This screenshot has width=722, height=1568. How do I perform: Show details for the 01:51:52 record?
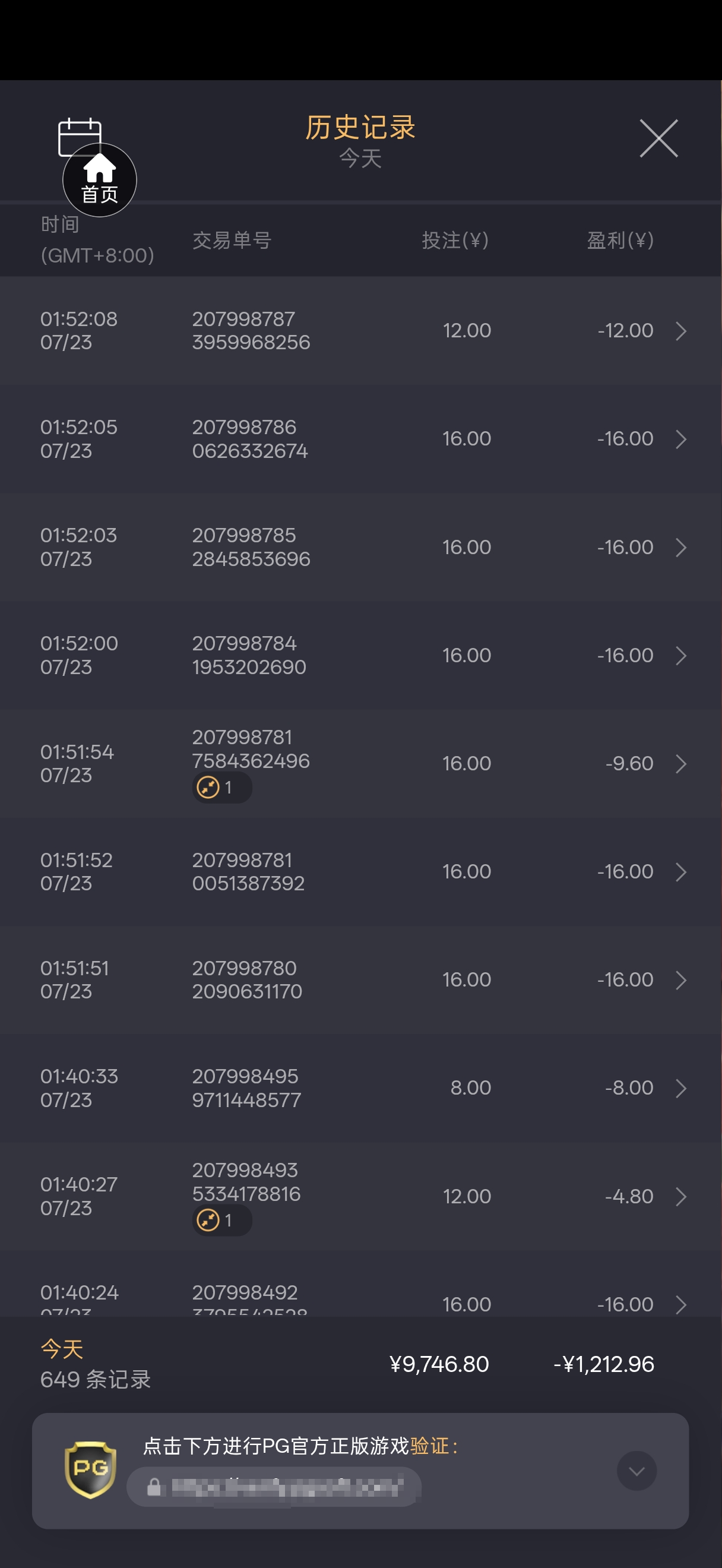pos(681,872)
